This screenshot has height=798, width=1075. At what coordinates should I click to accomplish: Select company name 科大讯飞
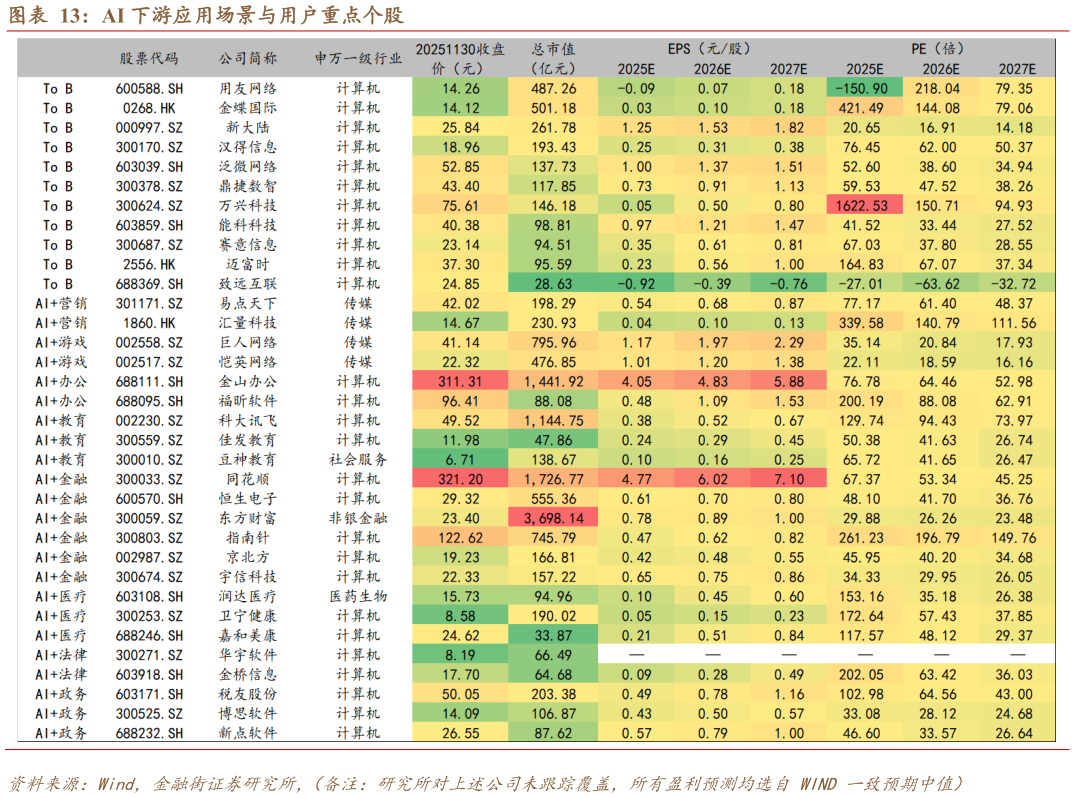coord(248,420)
